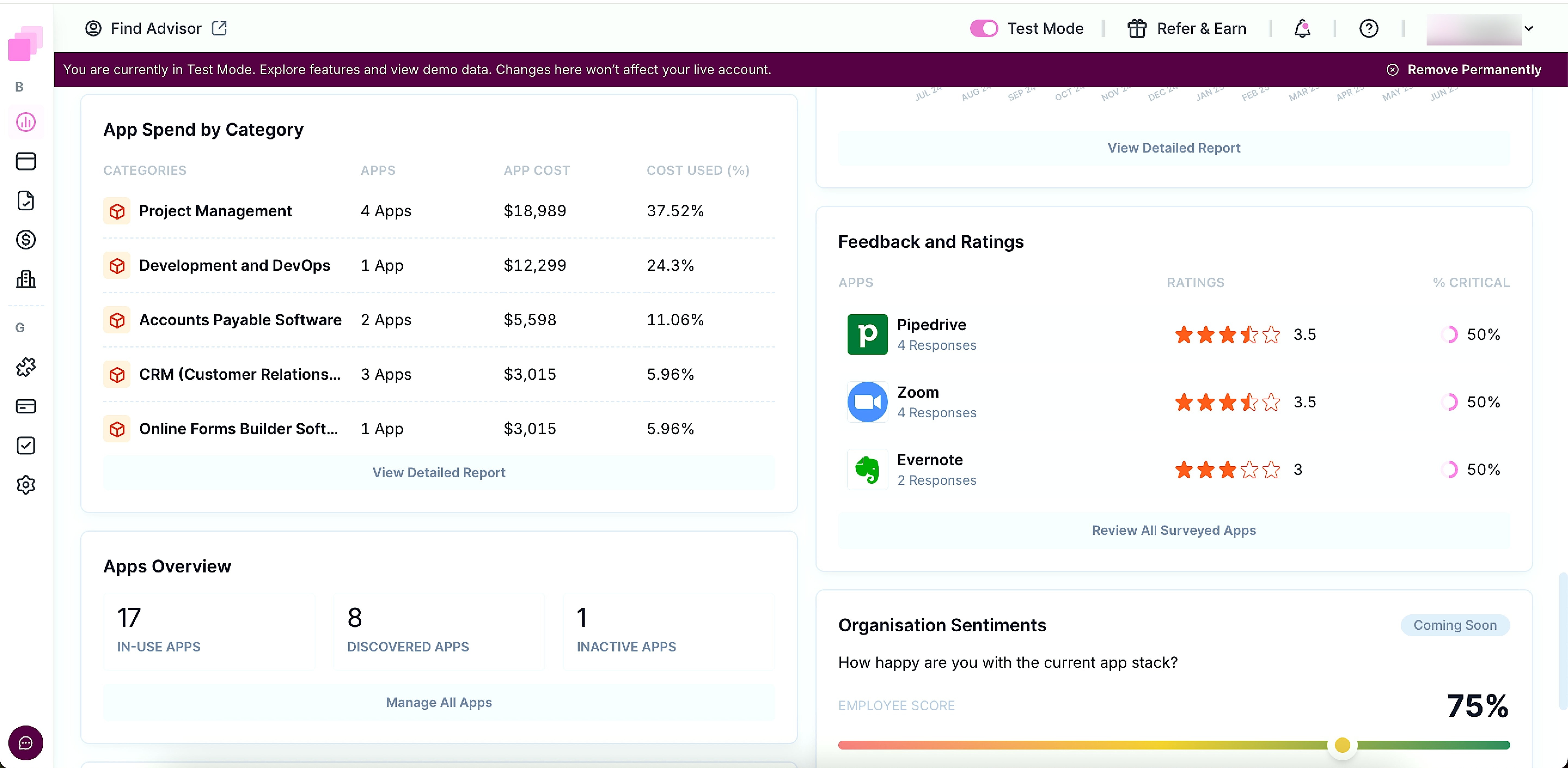The image size is (1568, 768).
Task: Click Evernote's 50% critical ring indicator
Action: [x=1449, y=470]
